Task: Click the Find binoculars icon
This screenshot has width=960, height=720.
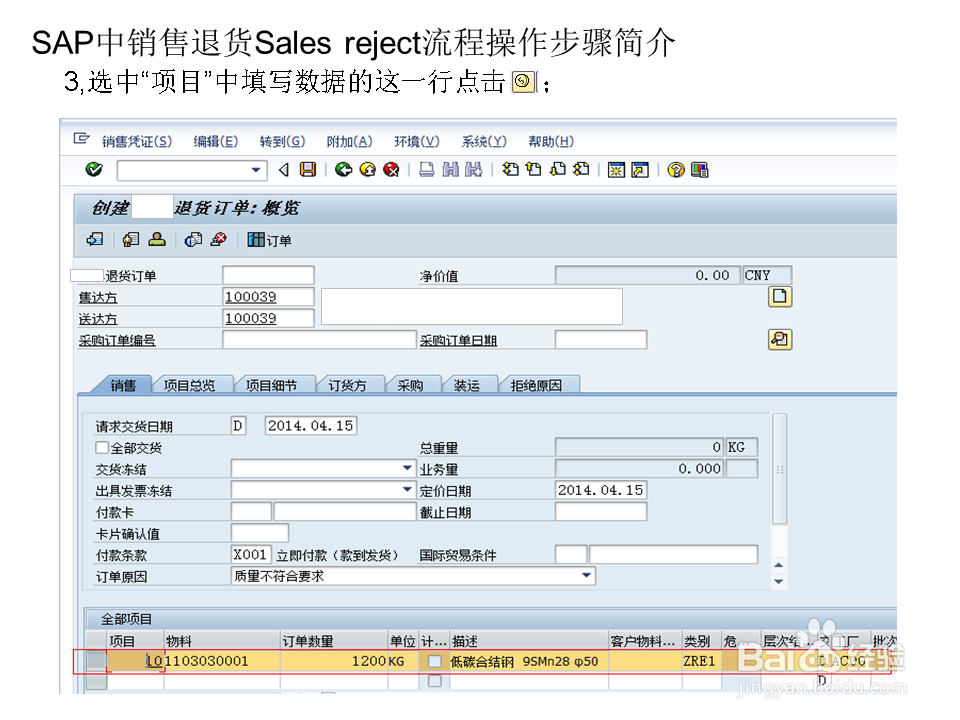Action: [451, 170]
